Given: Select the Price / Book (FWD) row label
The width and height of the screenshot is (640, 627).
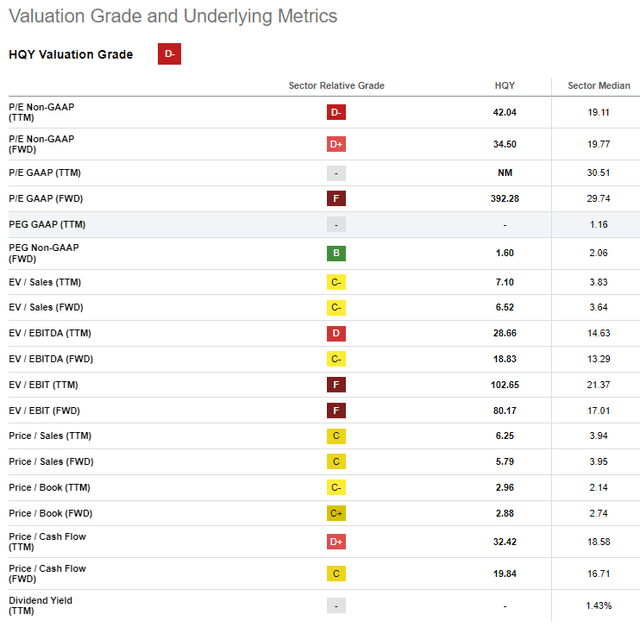Looking at the screenshot, I should click(x=51, y=513).
